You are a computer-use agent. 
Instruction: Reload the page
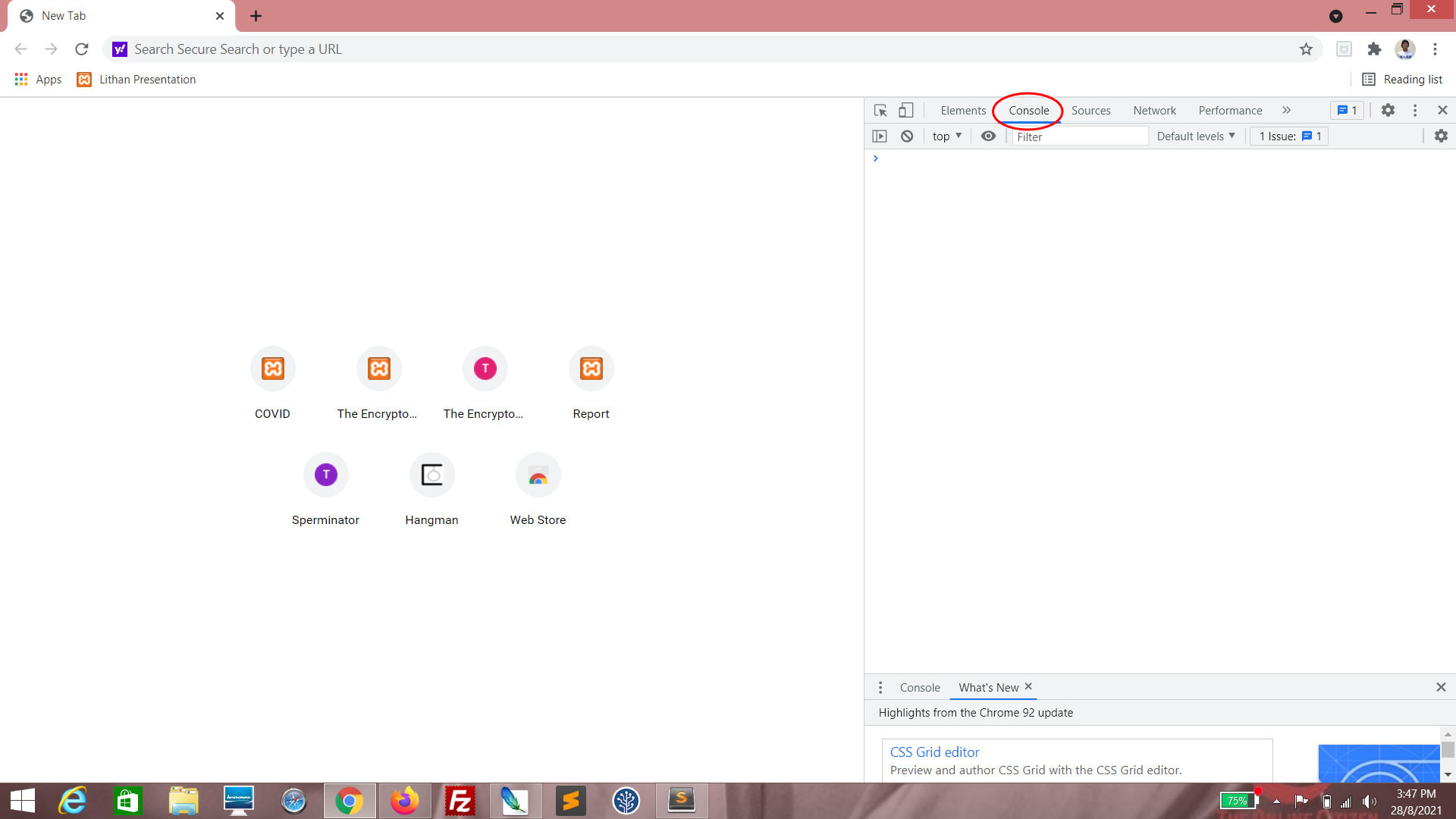[x=82, y=49]
